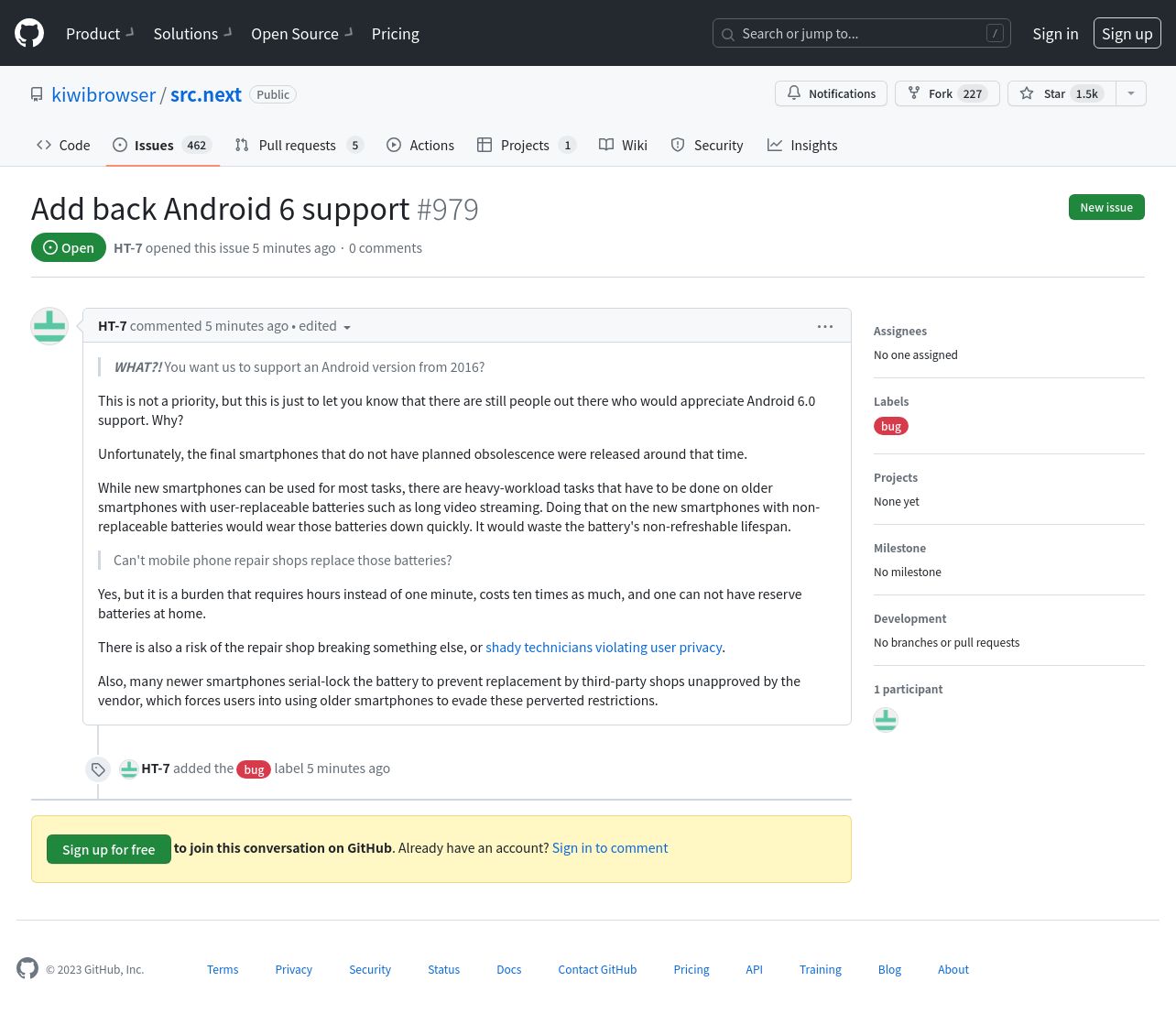
Task: Open the Training footer link
Action: pyautogui.click(x=821, y=969)
